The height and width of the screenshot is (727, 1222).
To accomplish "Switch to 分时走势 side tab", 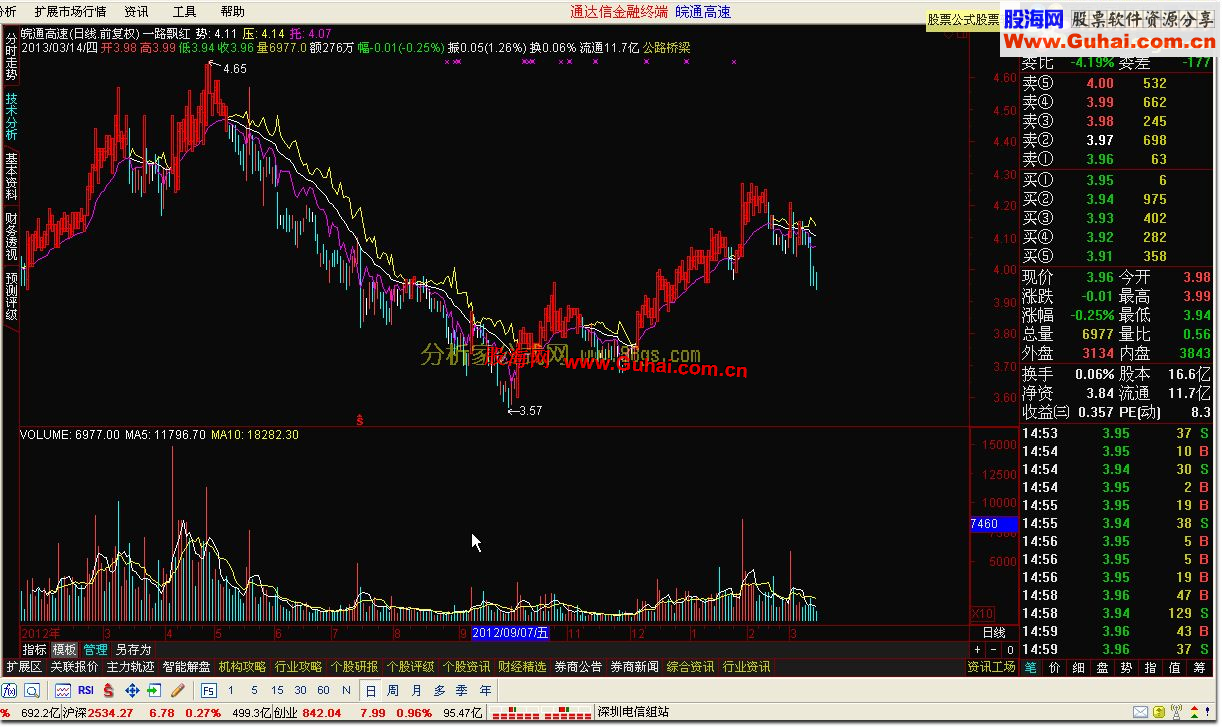I will (x=11, y=56).
